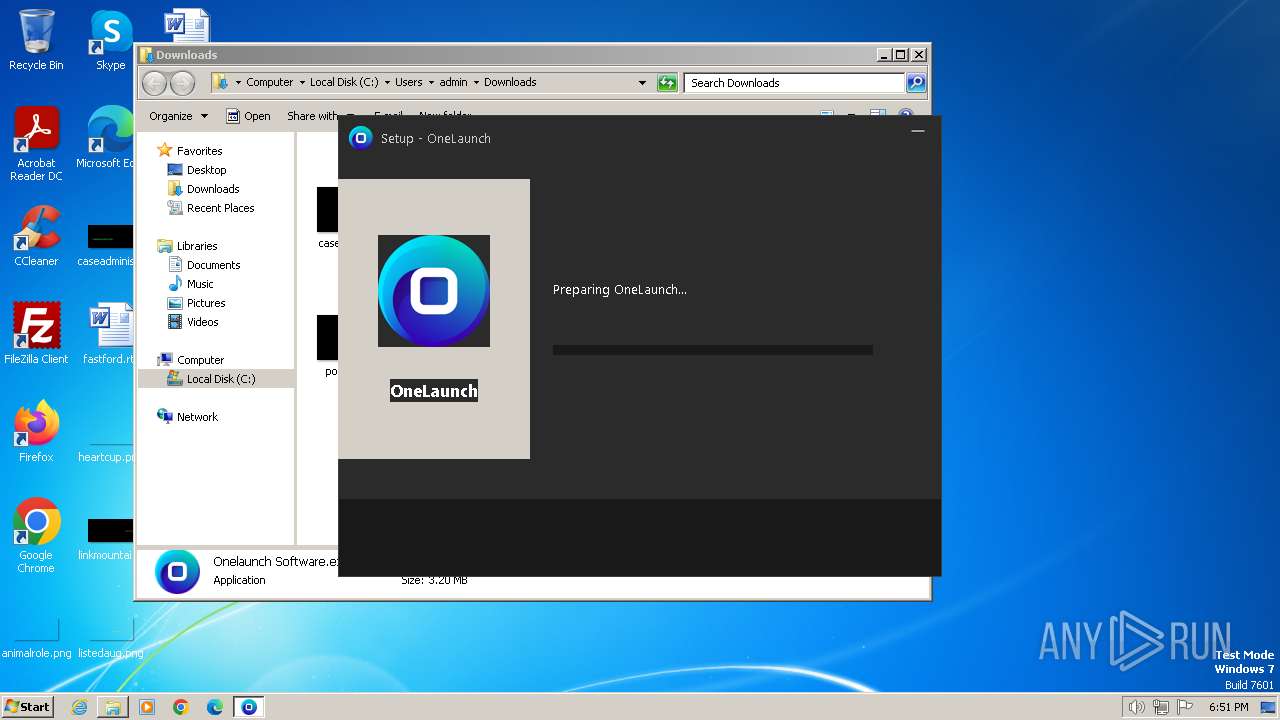Screen dimensions: 1280x720
Task: Select the listedaug.png desktop file
Action: pos(110,635)
